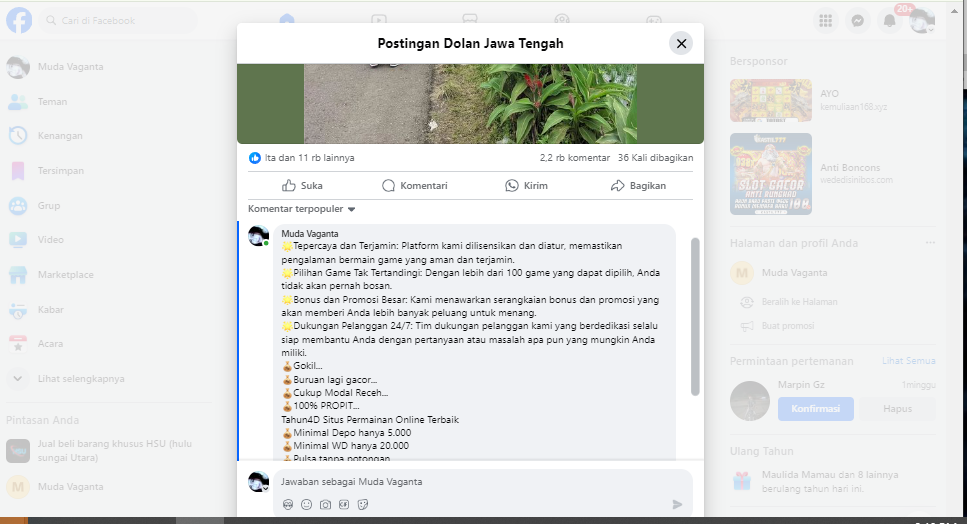Viewport: 967px width, 524px height.
Task: Open the sticker picker in reply box
Action: tap(363, 505)
